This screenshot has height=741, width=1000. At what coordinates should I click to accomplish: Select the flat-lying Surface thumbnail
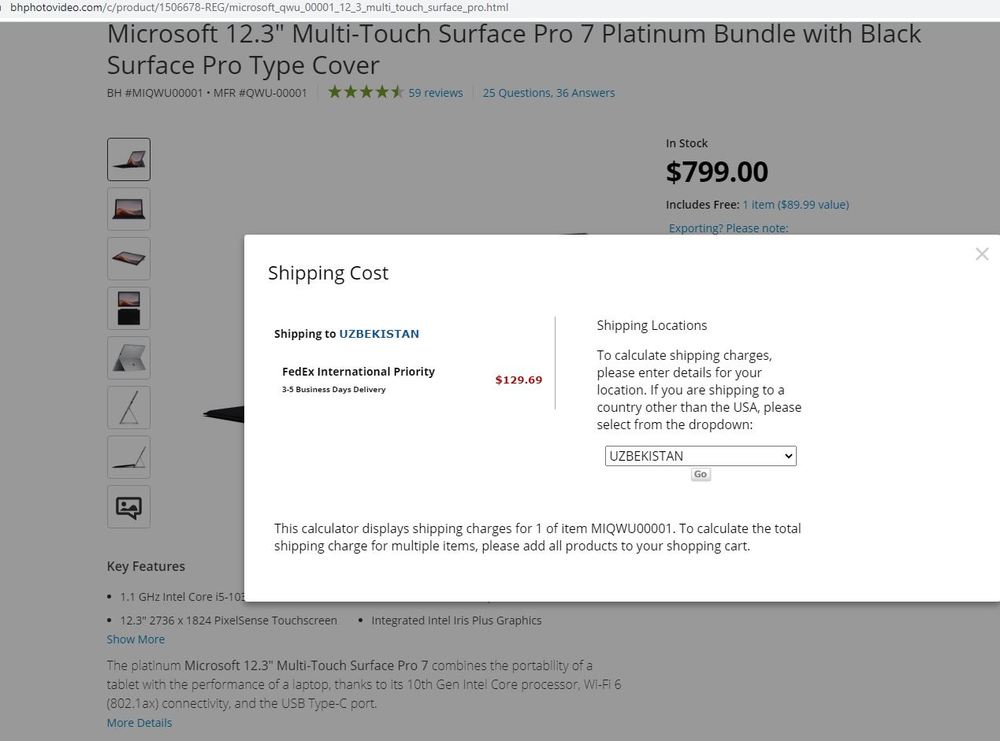[128, 258]
